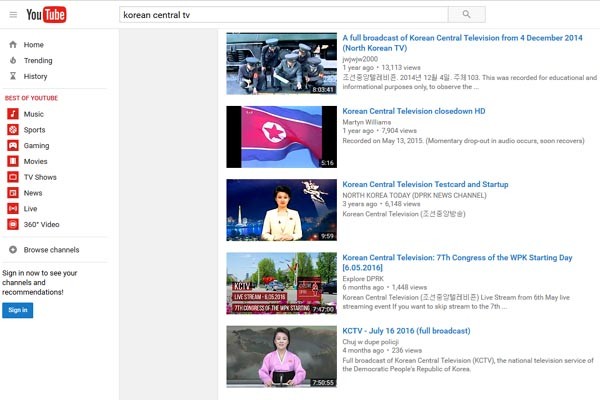The image size is (600, 400).
Task: Visit Explore DPRK channel
Action: tap(363, 278)
